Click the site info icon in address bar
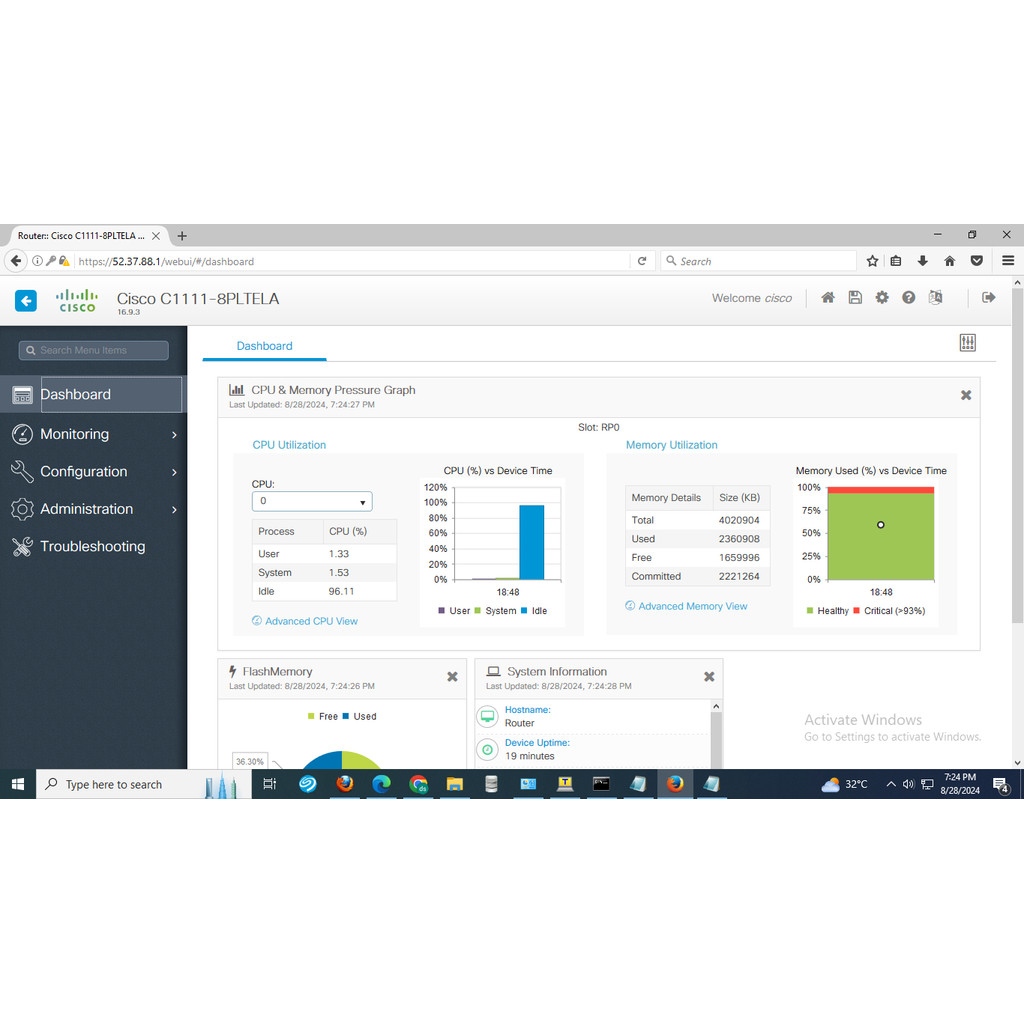Screen dimensions: 1024x1024 (x=37, y=261)
